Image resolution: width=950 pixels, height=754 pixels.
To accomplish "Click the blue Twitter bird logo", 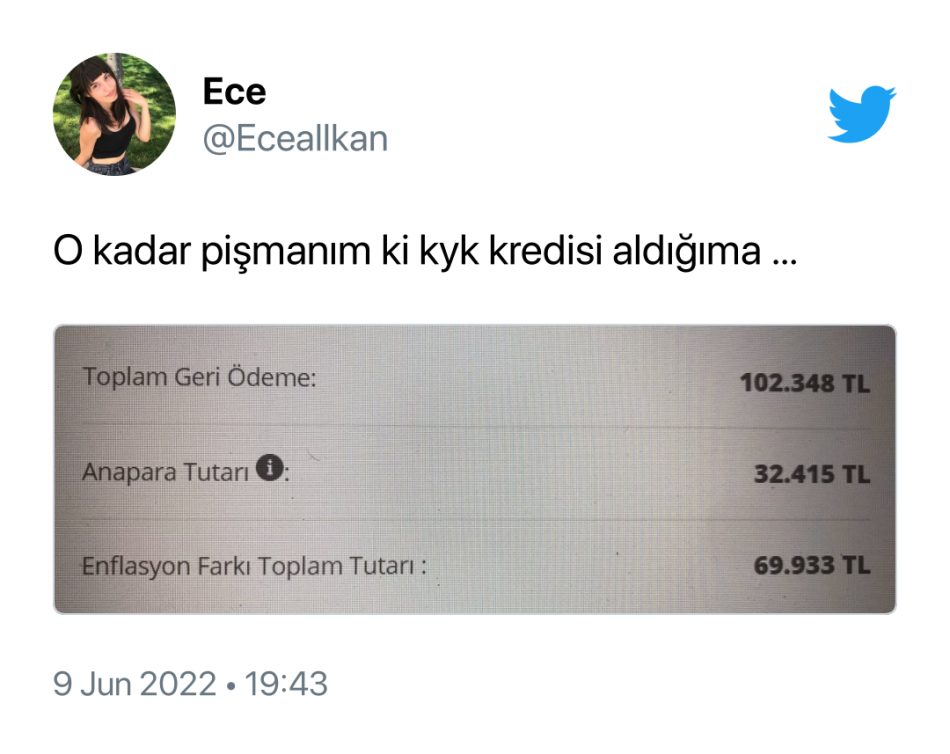I will 861,114.
